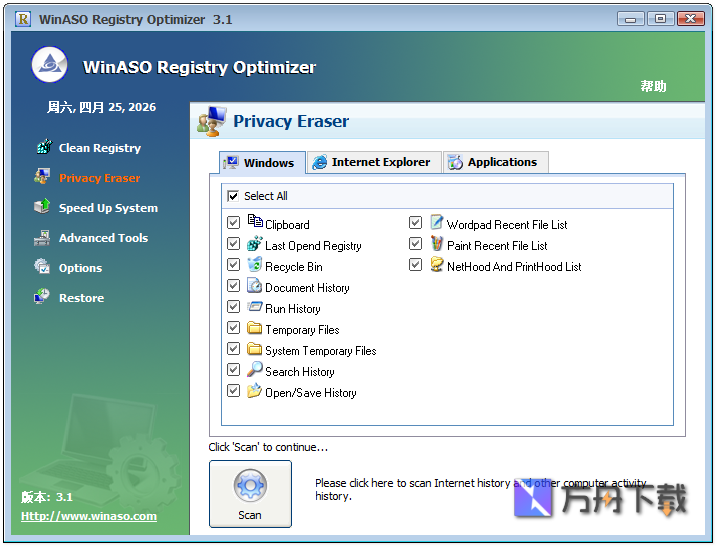Go to Speed Up System

pyautogui.click(x=108, y=208)
